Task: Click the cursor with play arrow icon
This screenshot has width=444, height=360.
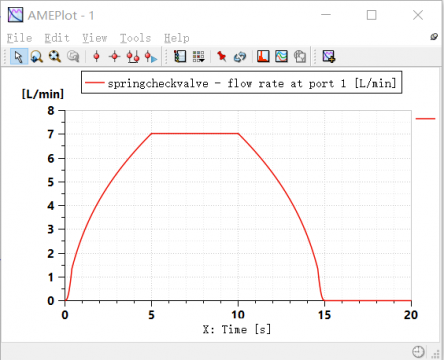Action: [151, 56]
